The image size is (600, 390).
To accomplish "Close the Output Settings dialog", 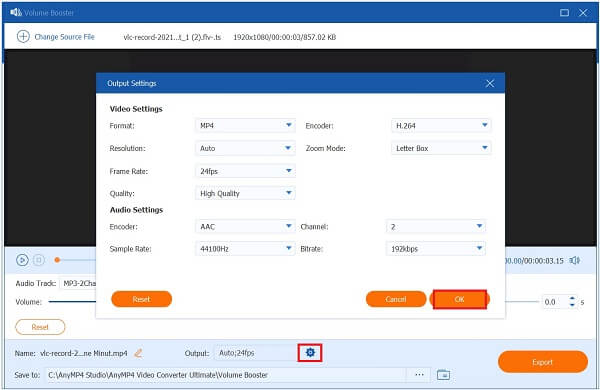I will click(x=490, y=83).
